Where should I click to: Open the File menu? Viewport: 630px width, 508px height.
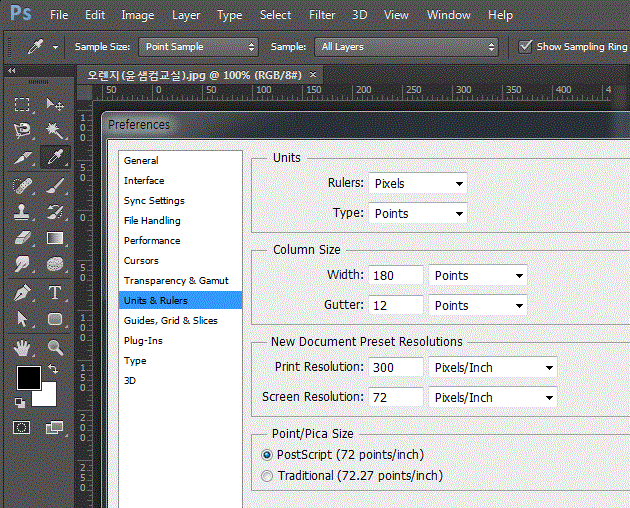point(59,15)
